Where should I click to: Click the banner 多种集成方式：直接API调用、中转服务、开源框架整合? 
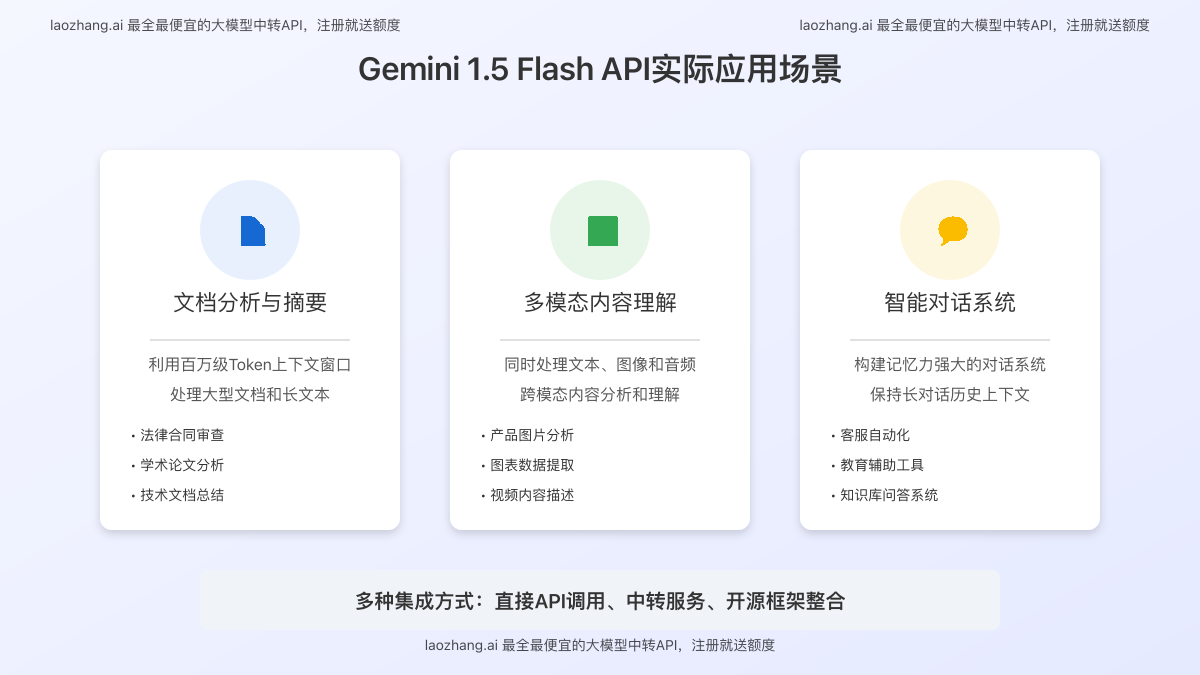click(x=600, y=600)
